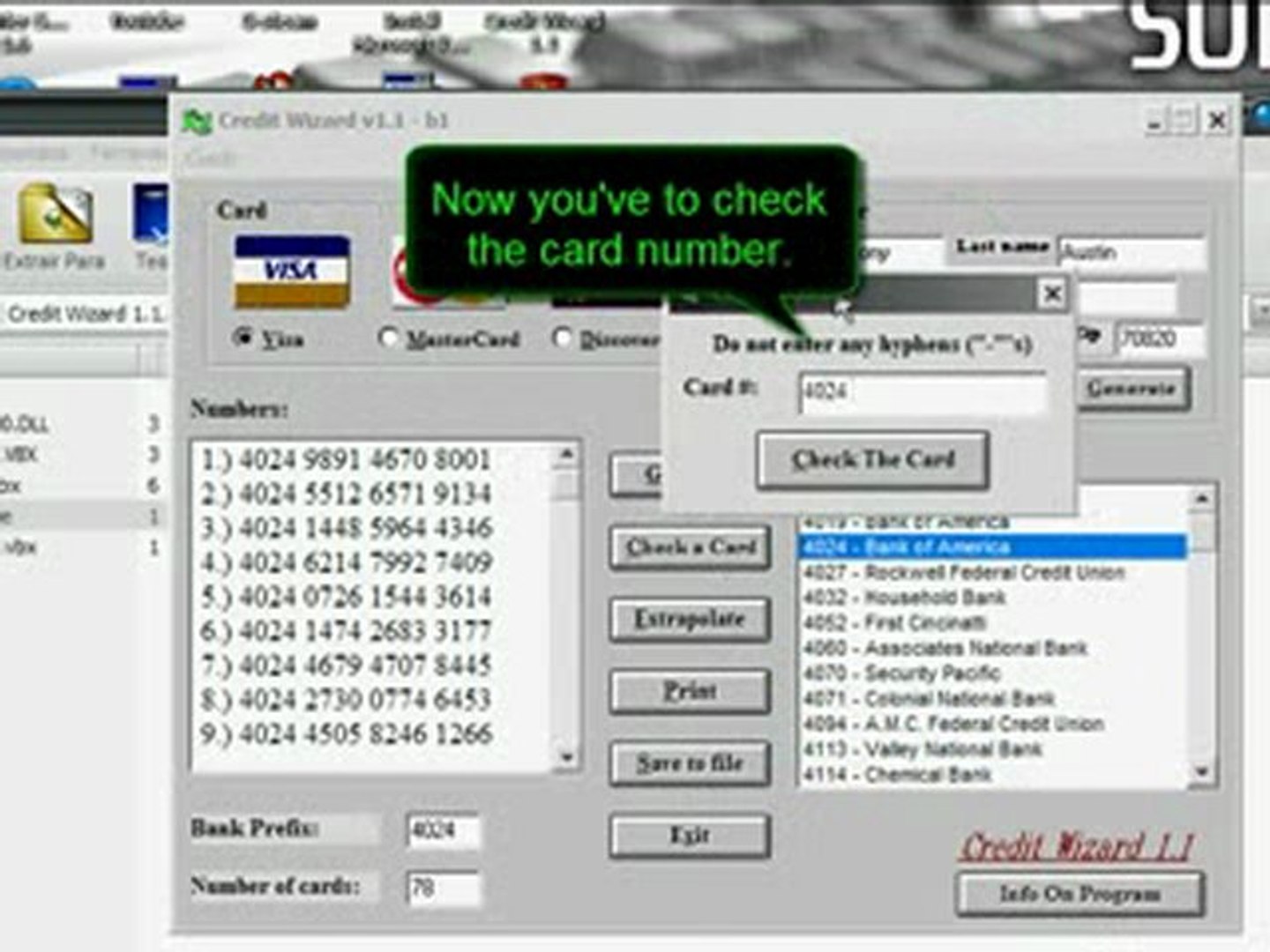
Task: Click the Extrapolate button
Action: (x=691, y=620)
